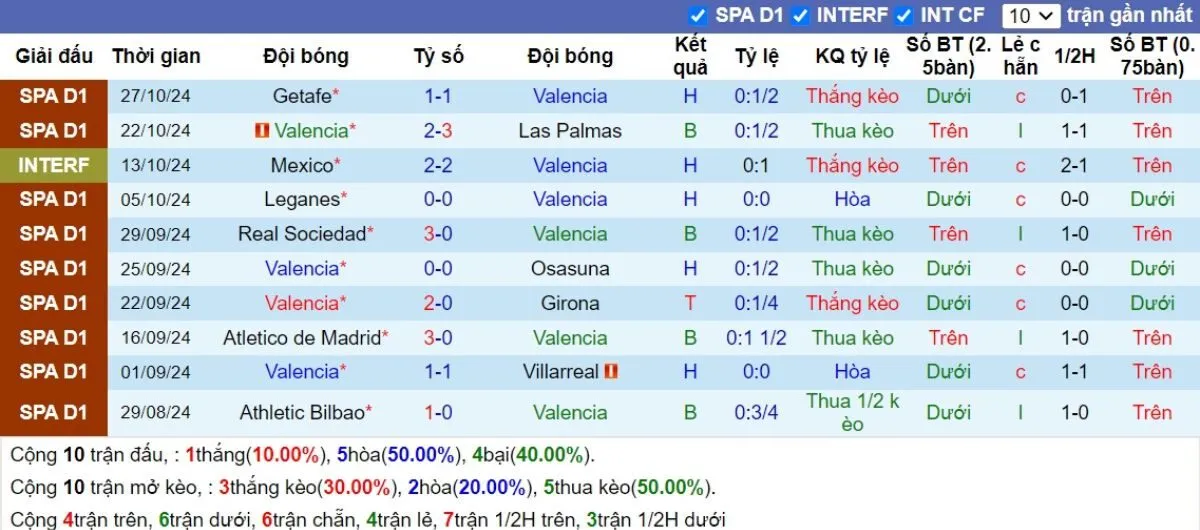Screen dimensions: 1200x530
Task: Click the Mexico team name
Action: click(x=301, y=165)
